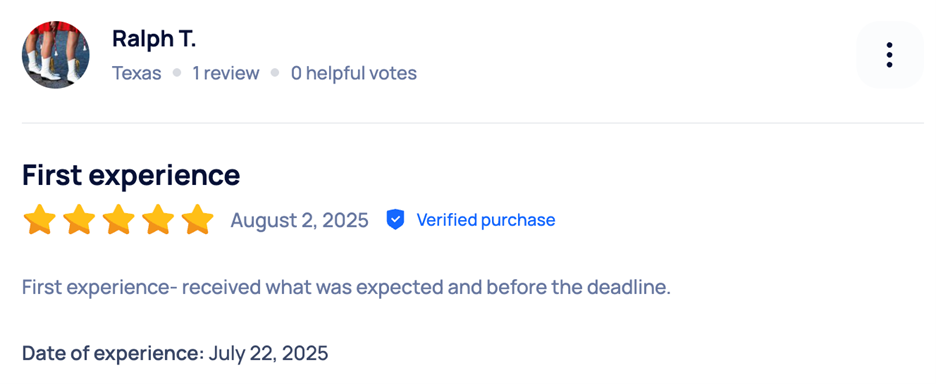
Task: Click the fifth gold star
Action: 197,219
